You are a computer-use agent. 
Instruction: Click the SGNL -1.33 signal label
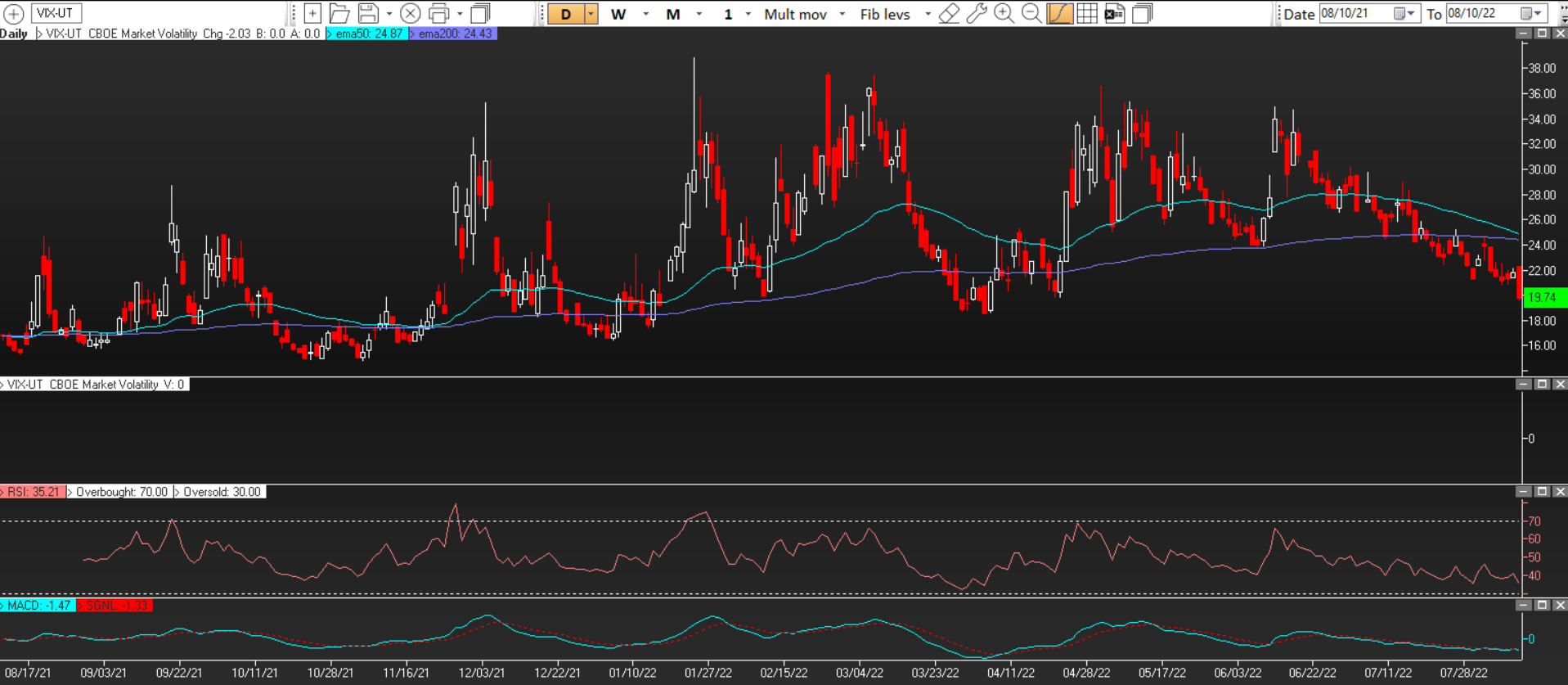coord(115,605)
